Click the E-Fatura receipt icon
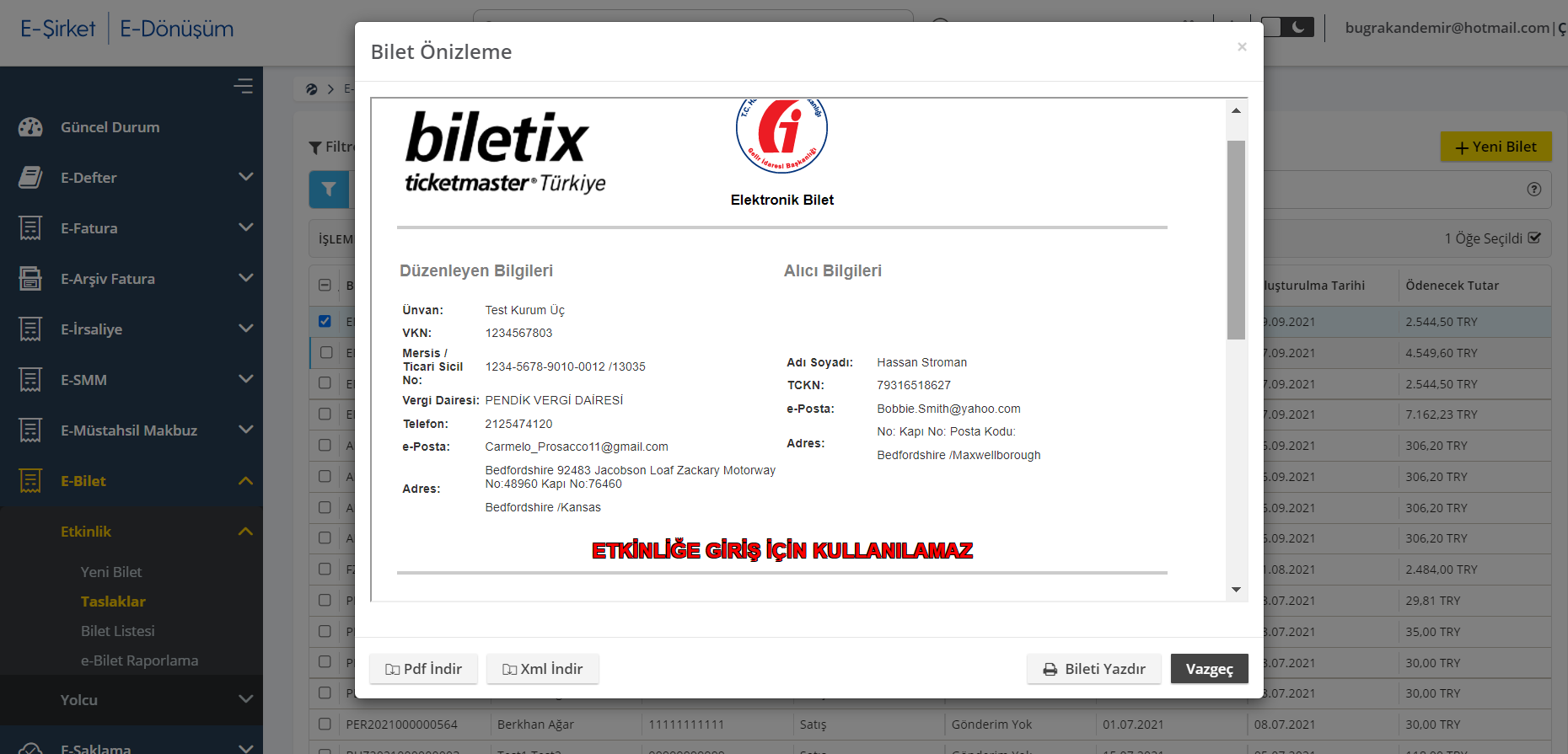Screen dimensions: 1568x754 30,228
